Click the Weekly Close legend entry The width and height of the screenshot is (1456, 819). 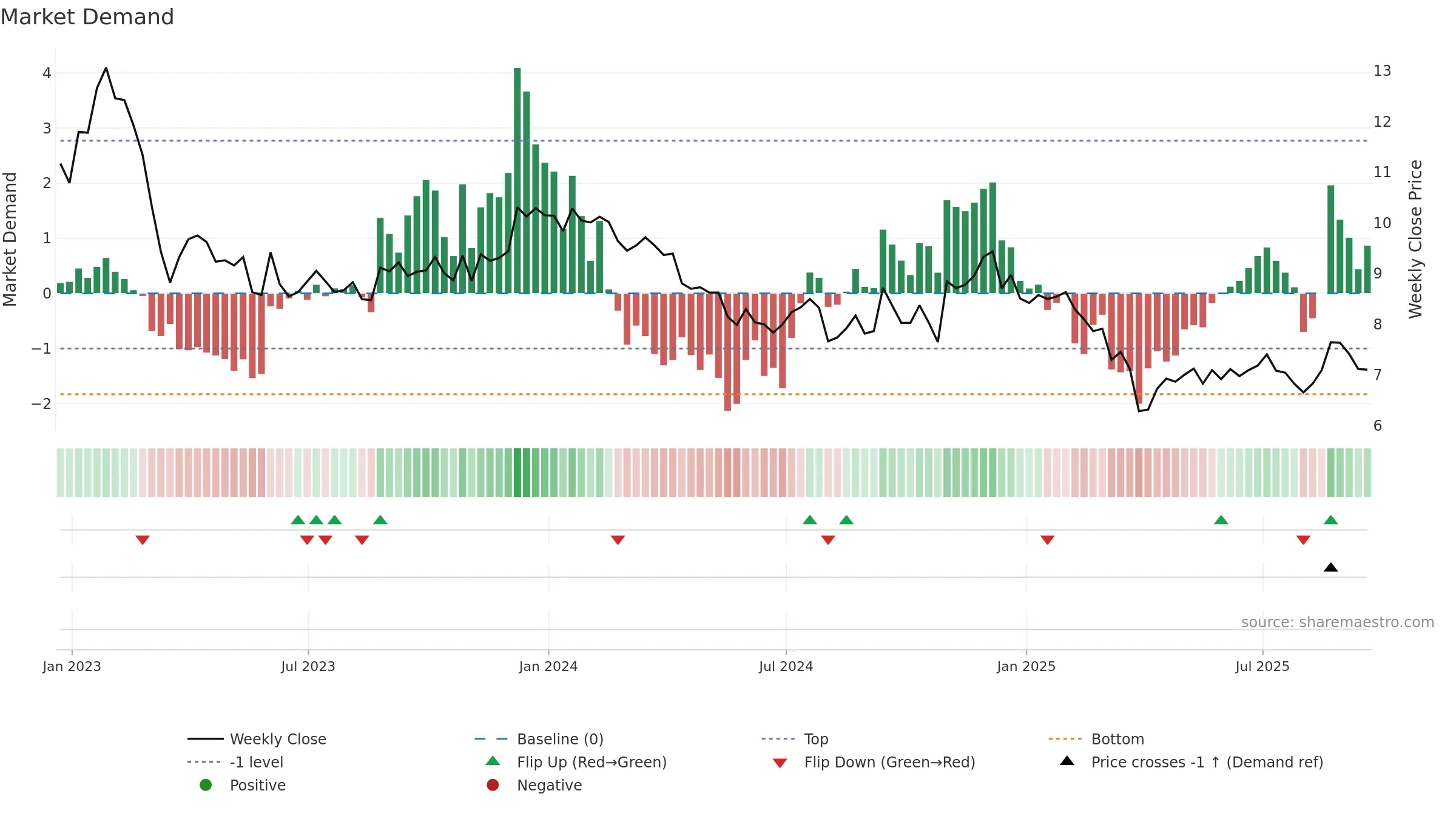pyautogui.click(x=257, y=739)
